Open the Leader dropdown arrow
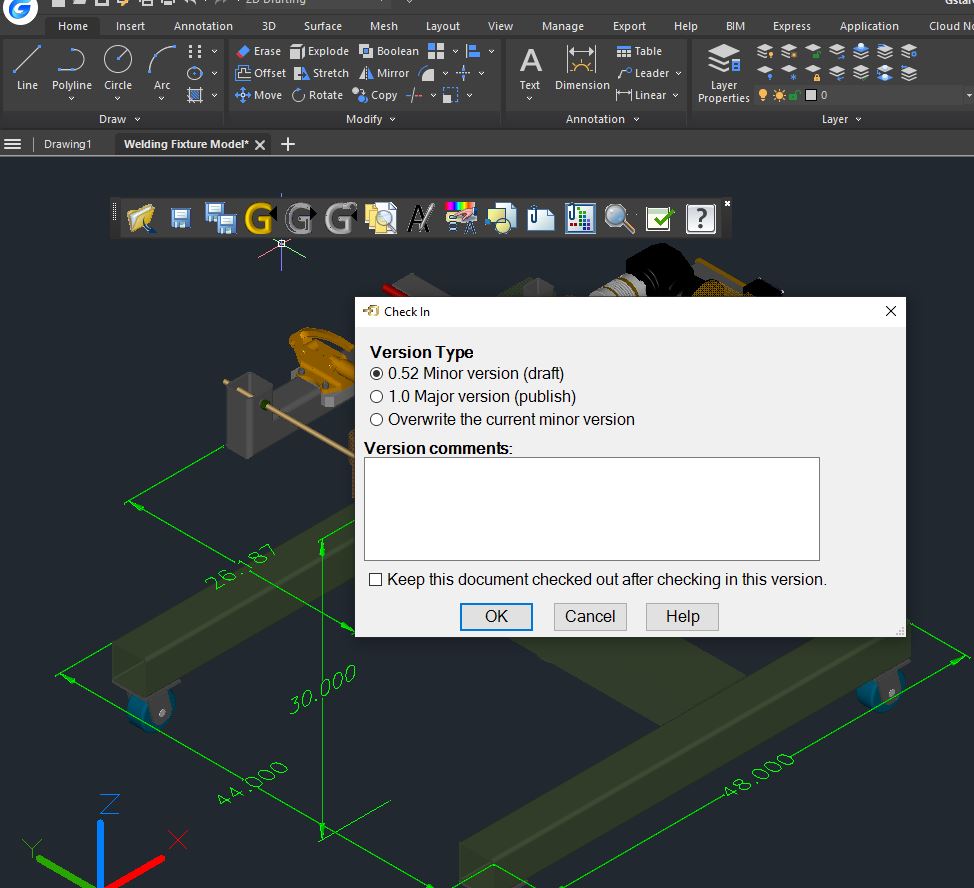 (x=678, y=73)
